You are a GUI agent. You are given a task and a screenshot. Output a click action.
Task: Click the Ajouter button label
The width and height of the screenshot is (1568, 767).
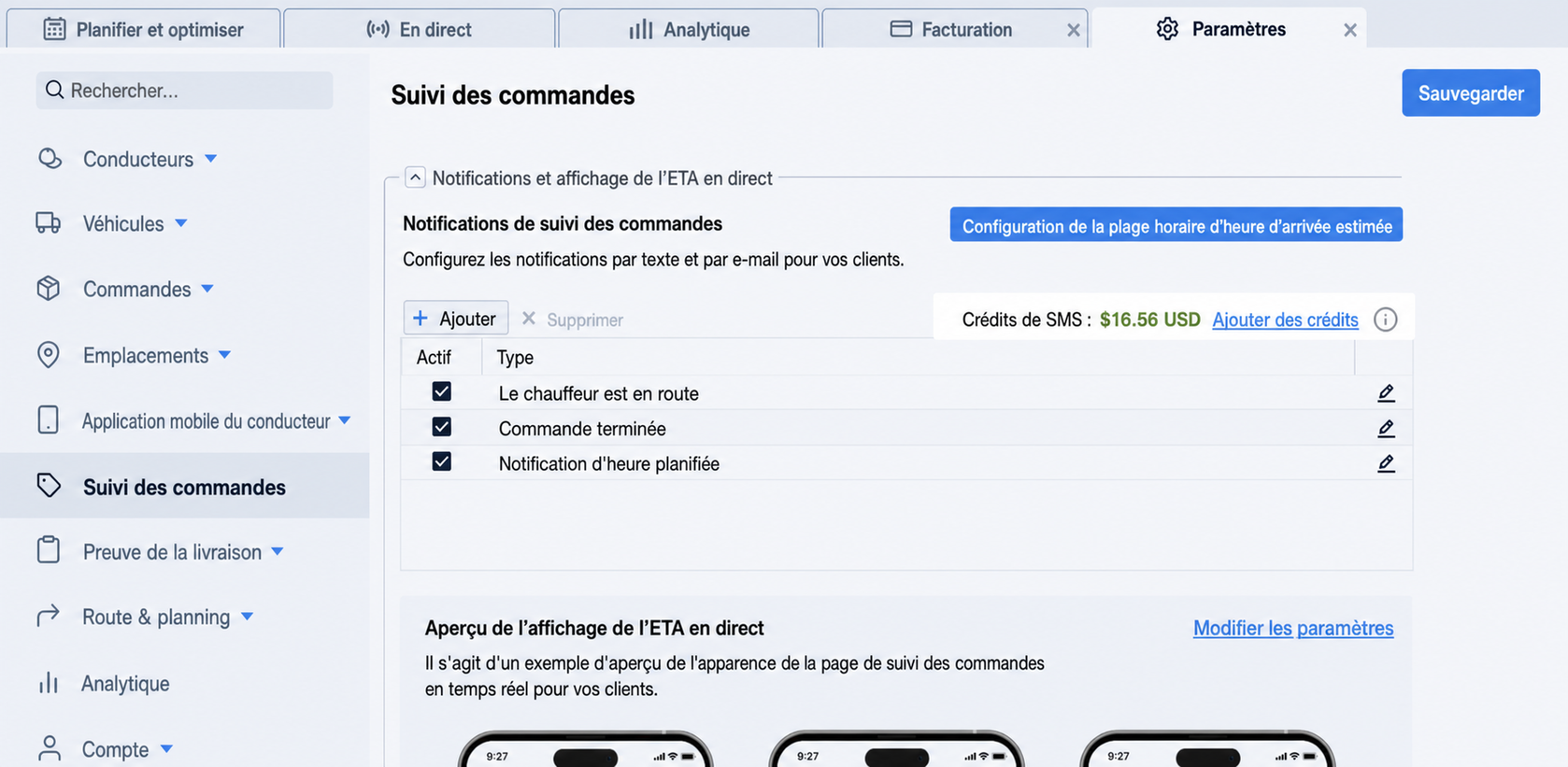(x=467, y=319)
